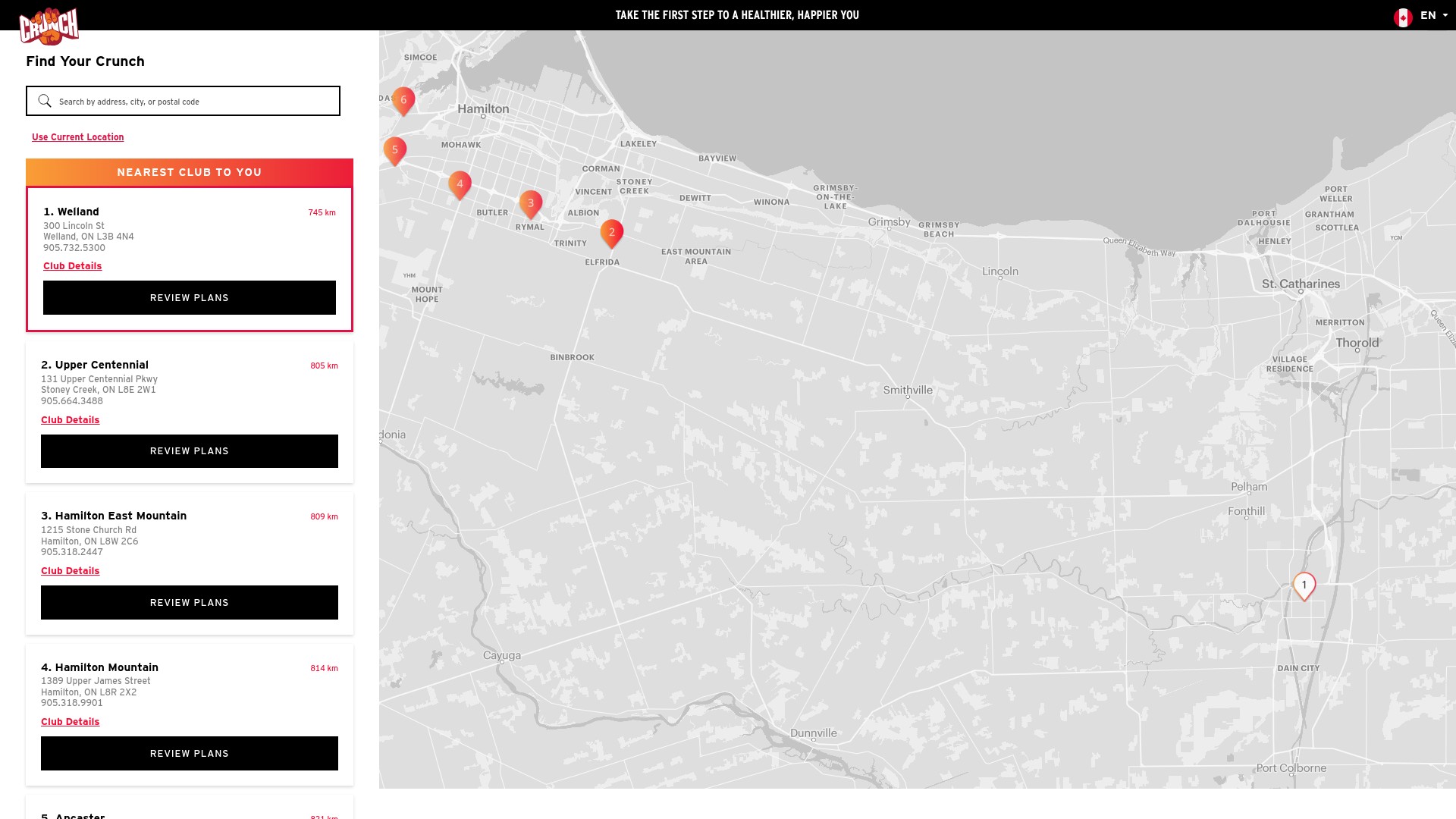The height and width of the screenshot is (819, 1456).
Task: Click phone number 905.318.9901
Action: click(72, 703)
